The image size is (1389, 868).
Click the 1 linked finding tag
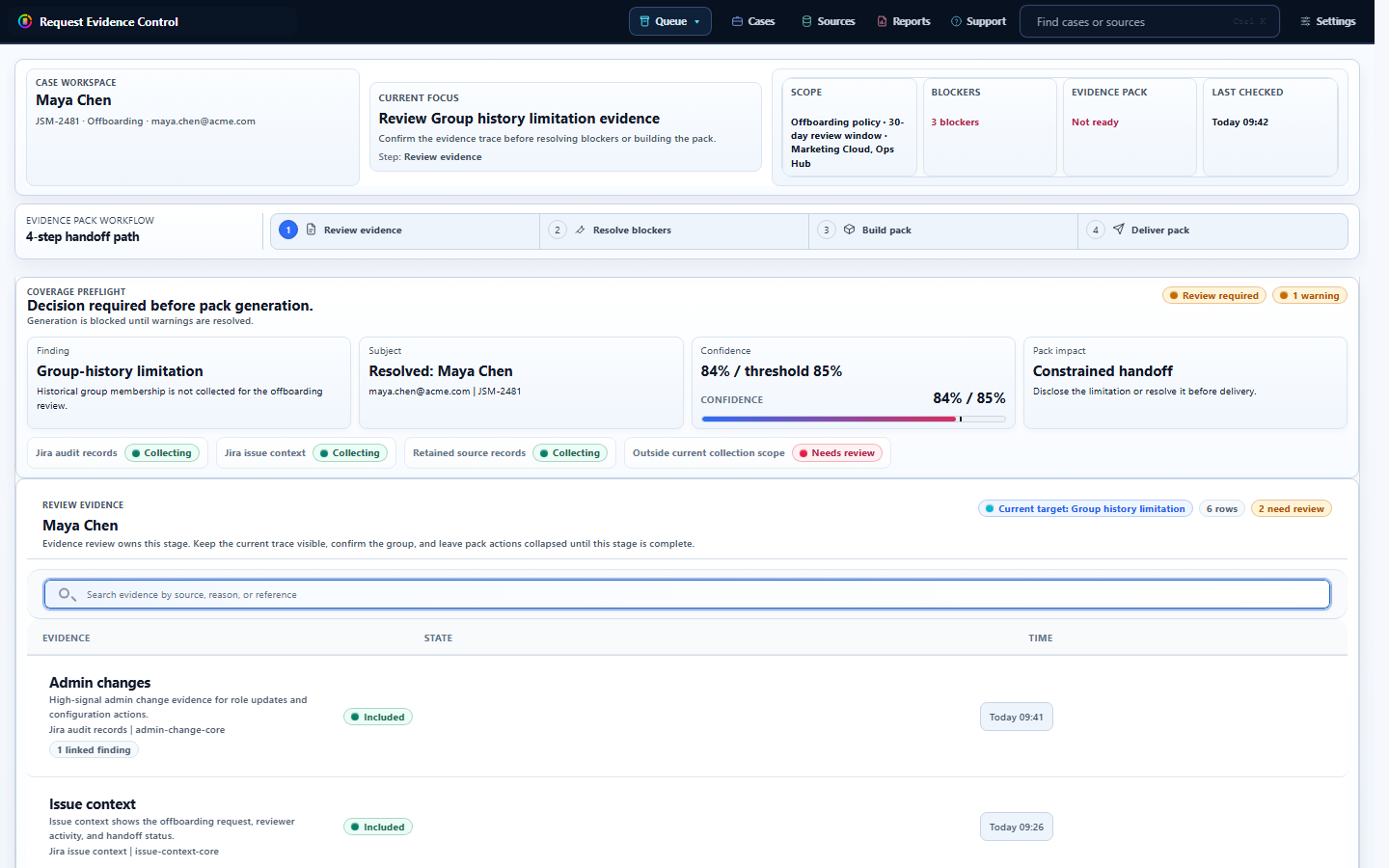point(94,750)
